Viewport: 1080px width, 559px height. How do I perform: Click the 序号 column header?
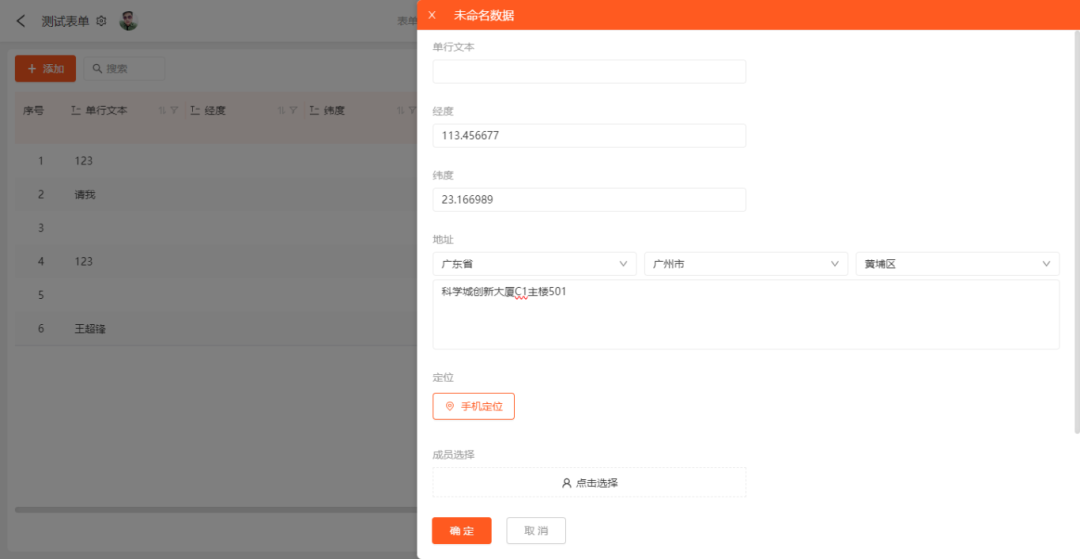point(33,110)
